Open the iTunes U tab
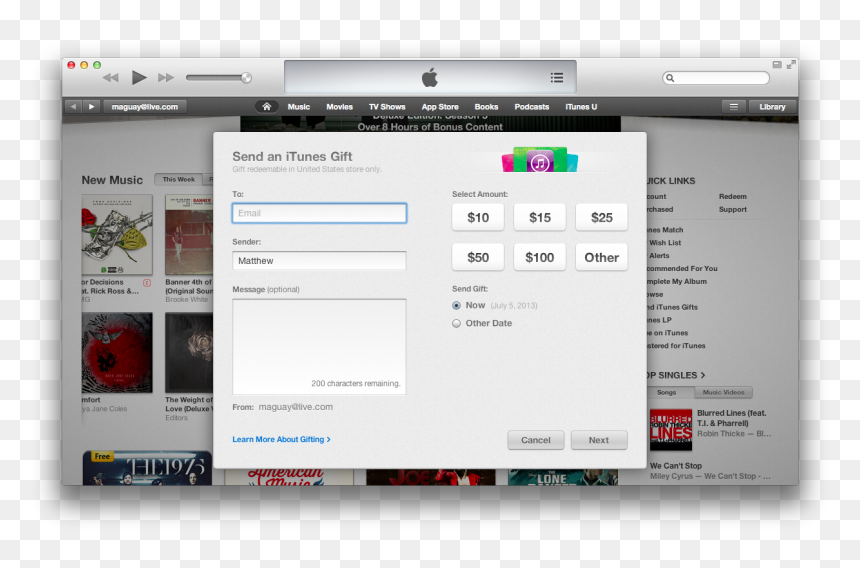Viewport: 860px width, 568px height. 581,106
